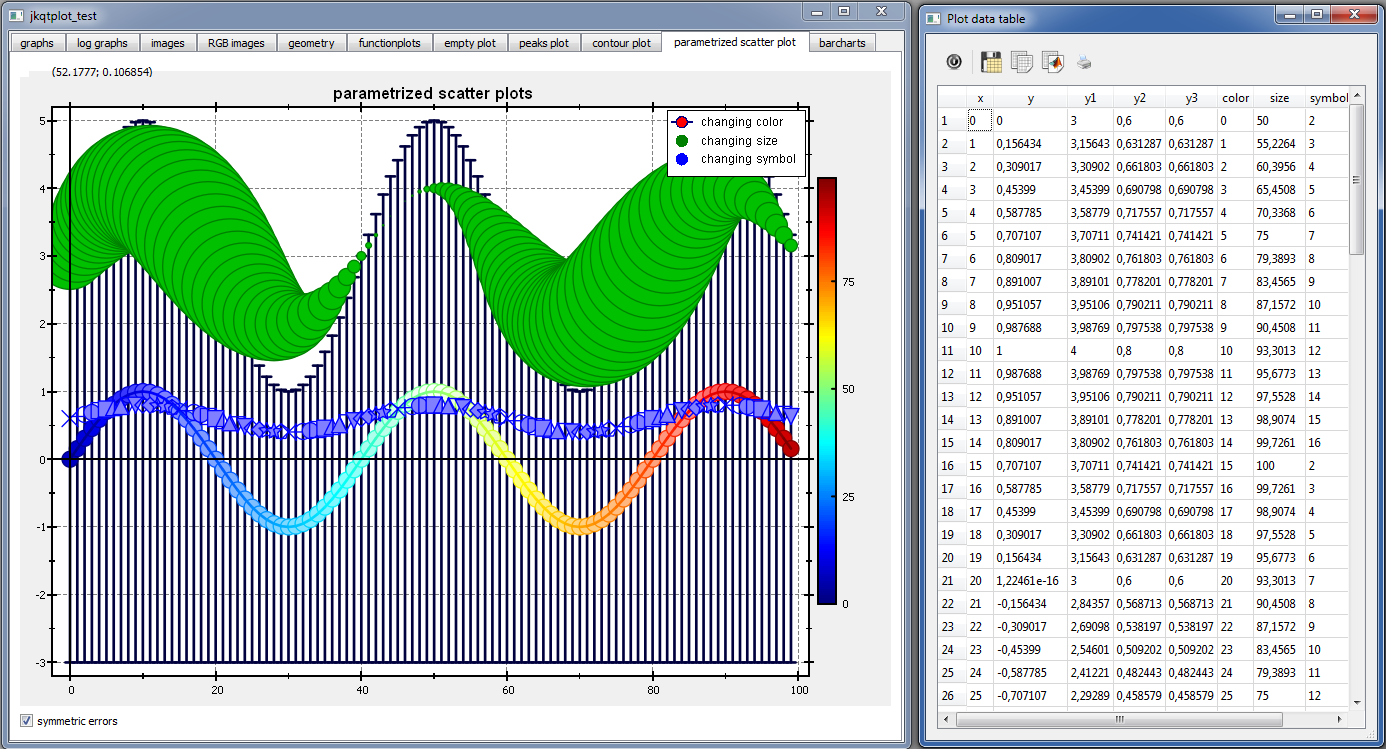
Task: Click the red marker in the plot legend
Action: pyautogui.click(x=682, y=122)
